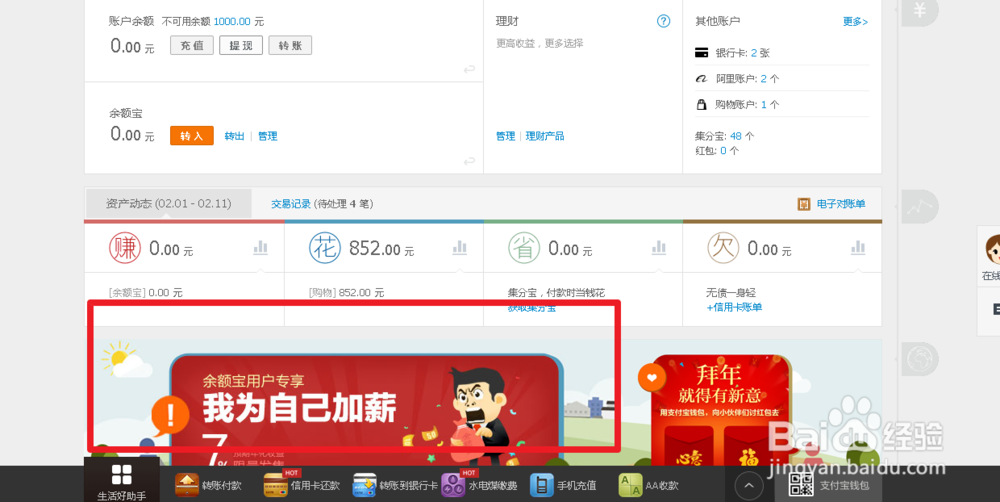Open the 转出 link under 余额宝
Viewport: 1000px width, 502px height.
[234, 136]
